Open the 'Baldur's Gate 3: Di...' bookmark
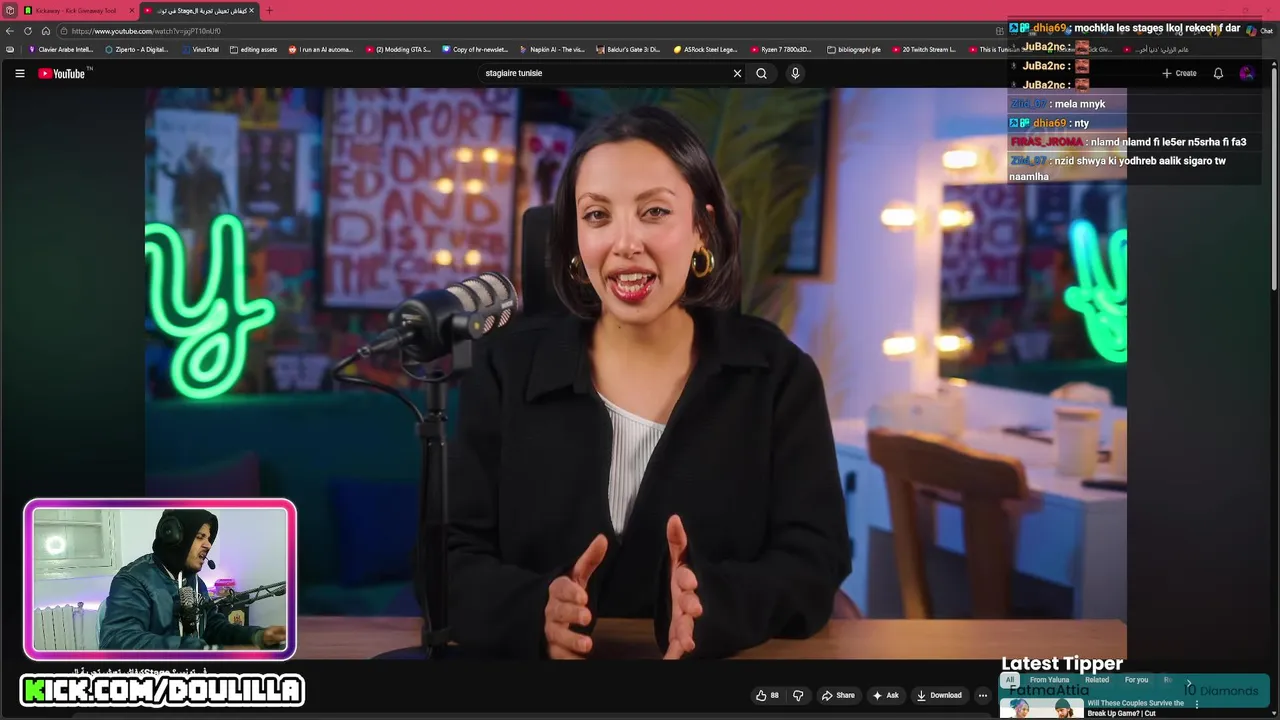1280x720 pixels. point(628,49)
